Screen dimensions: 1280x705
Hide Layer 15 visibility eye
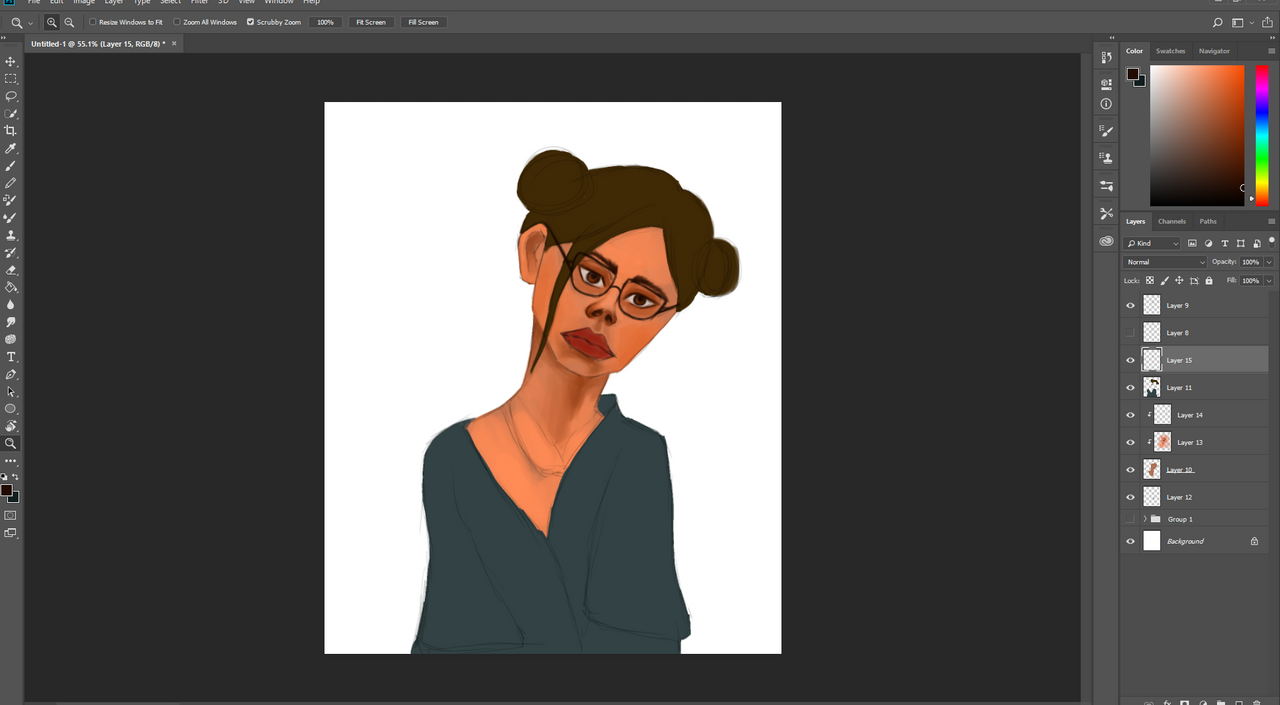point(1131,360)
